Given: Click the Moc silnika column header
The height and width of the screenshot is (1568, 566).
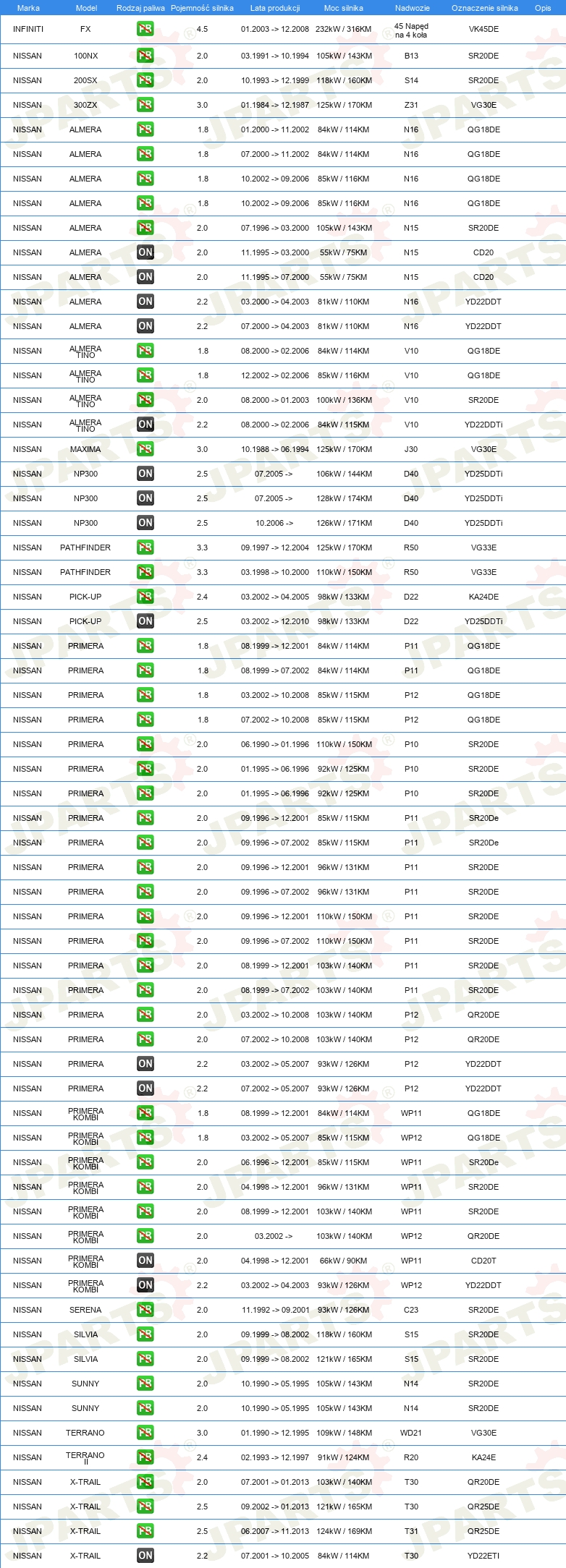Looking at the screenshot, I should pos(344,8).
